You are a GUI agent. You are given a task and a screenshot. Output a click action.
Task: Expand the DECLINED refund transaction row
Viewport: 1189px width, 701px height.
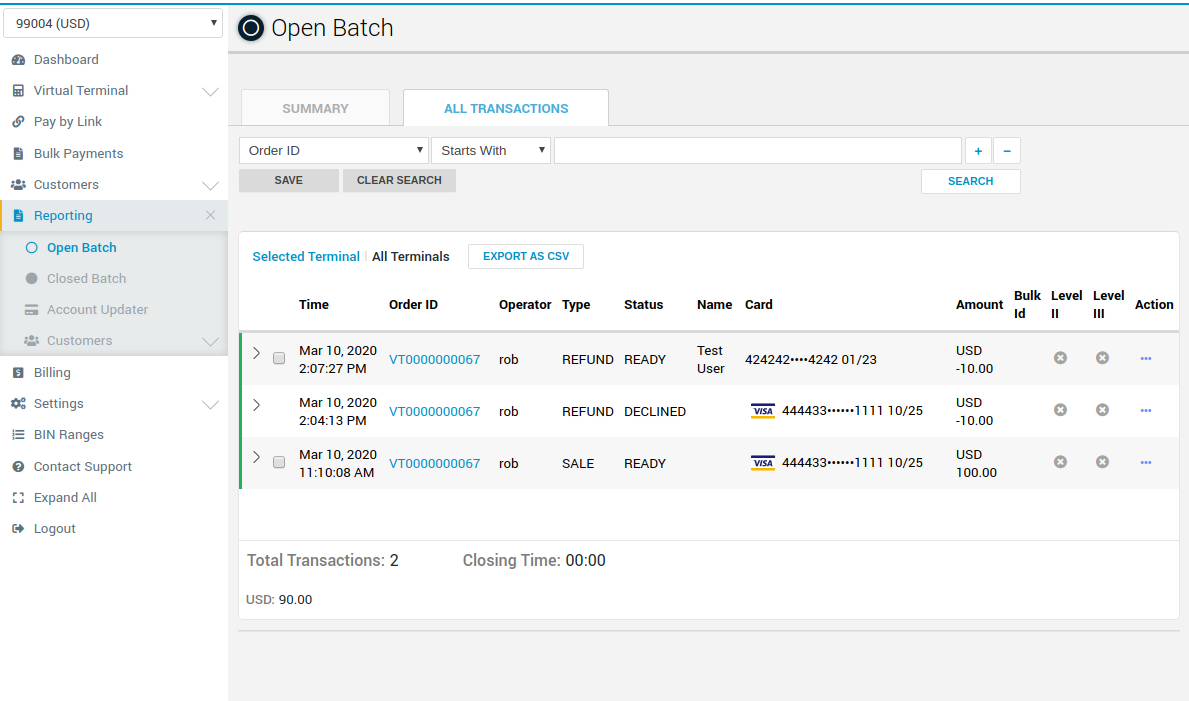(x=256, y=405)
